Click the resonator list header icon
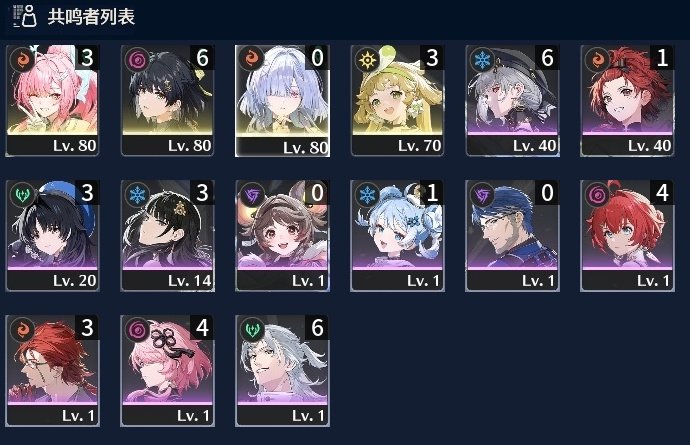 point(25,16)
